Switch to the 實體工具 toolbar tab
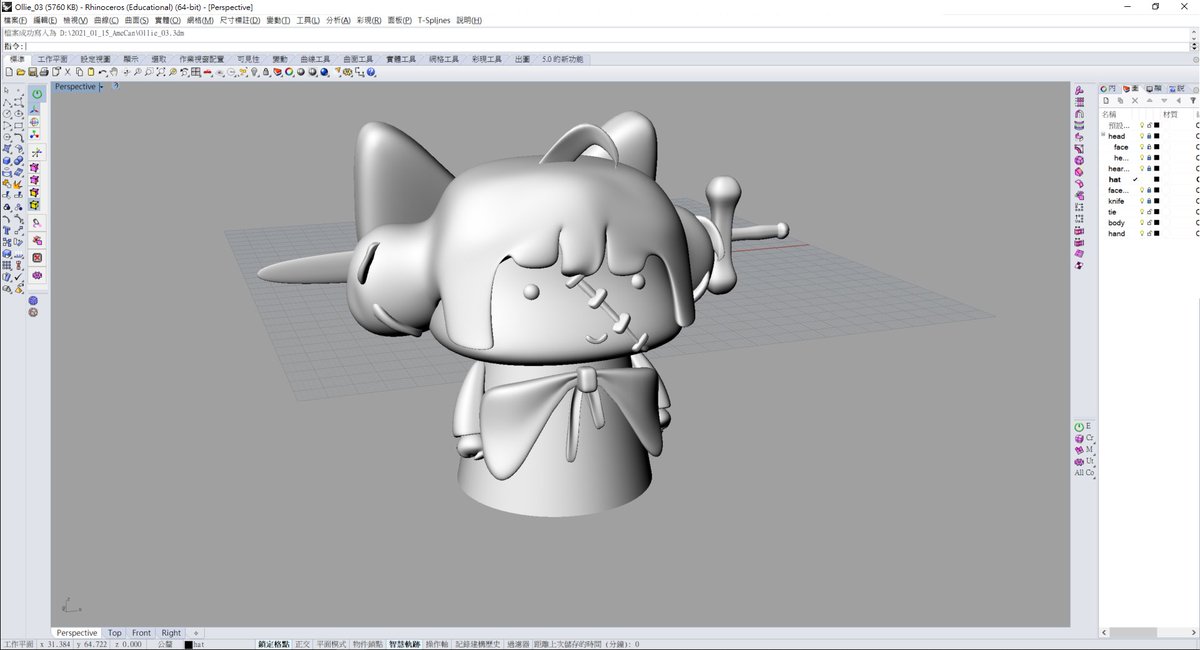This screenshot has width=1200, height=650. click(401, 59)
